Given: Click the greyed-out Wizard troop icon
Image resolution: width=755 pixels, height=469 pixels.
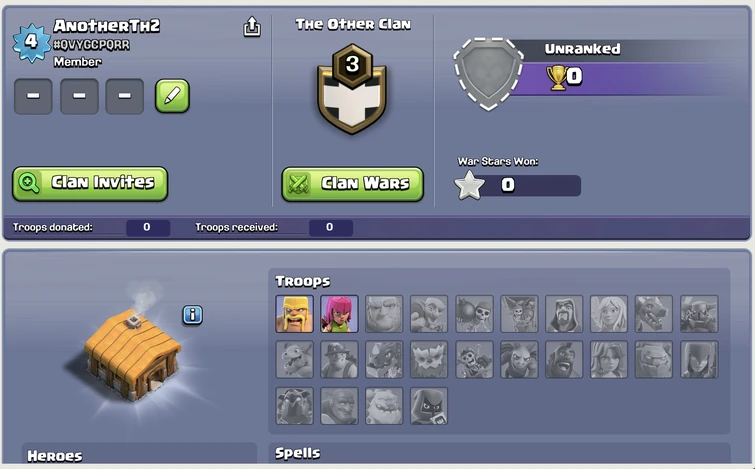Looking at the screenshot, I should pos(564,314).
